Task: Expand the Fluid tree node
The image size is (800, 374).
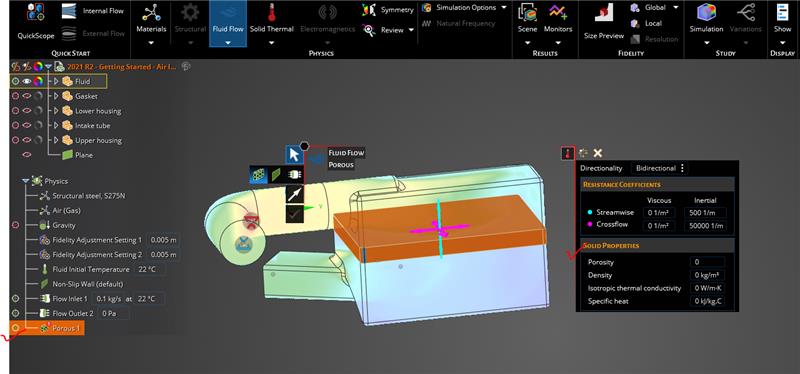Action: pos(56,81)
